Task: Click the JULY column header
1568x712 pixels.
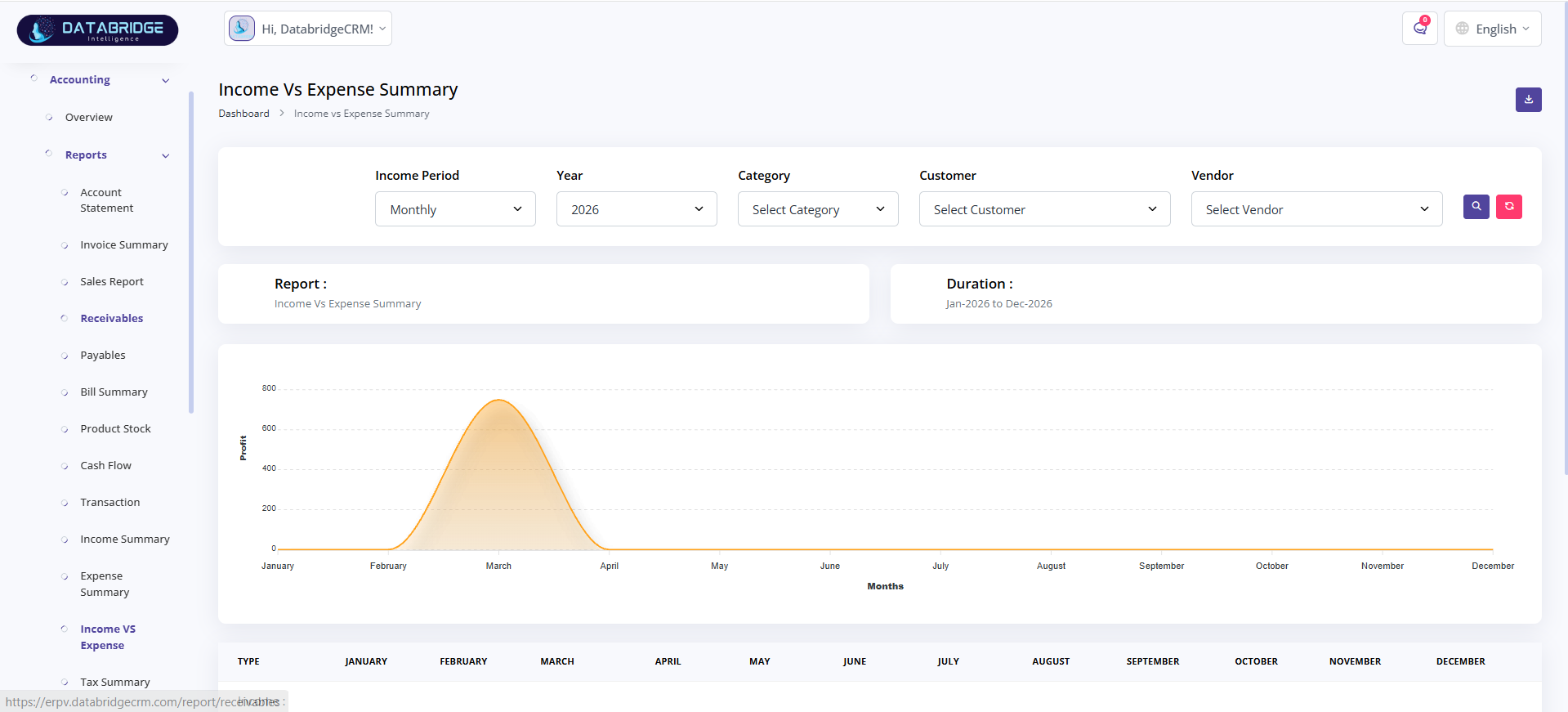Action: pos(948,662)
